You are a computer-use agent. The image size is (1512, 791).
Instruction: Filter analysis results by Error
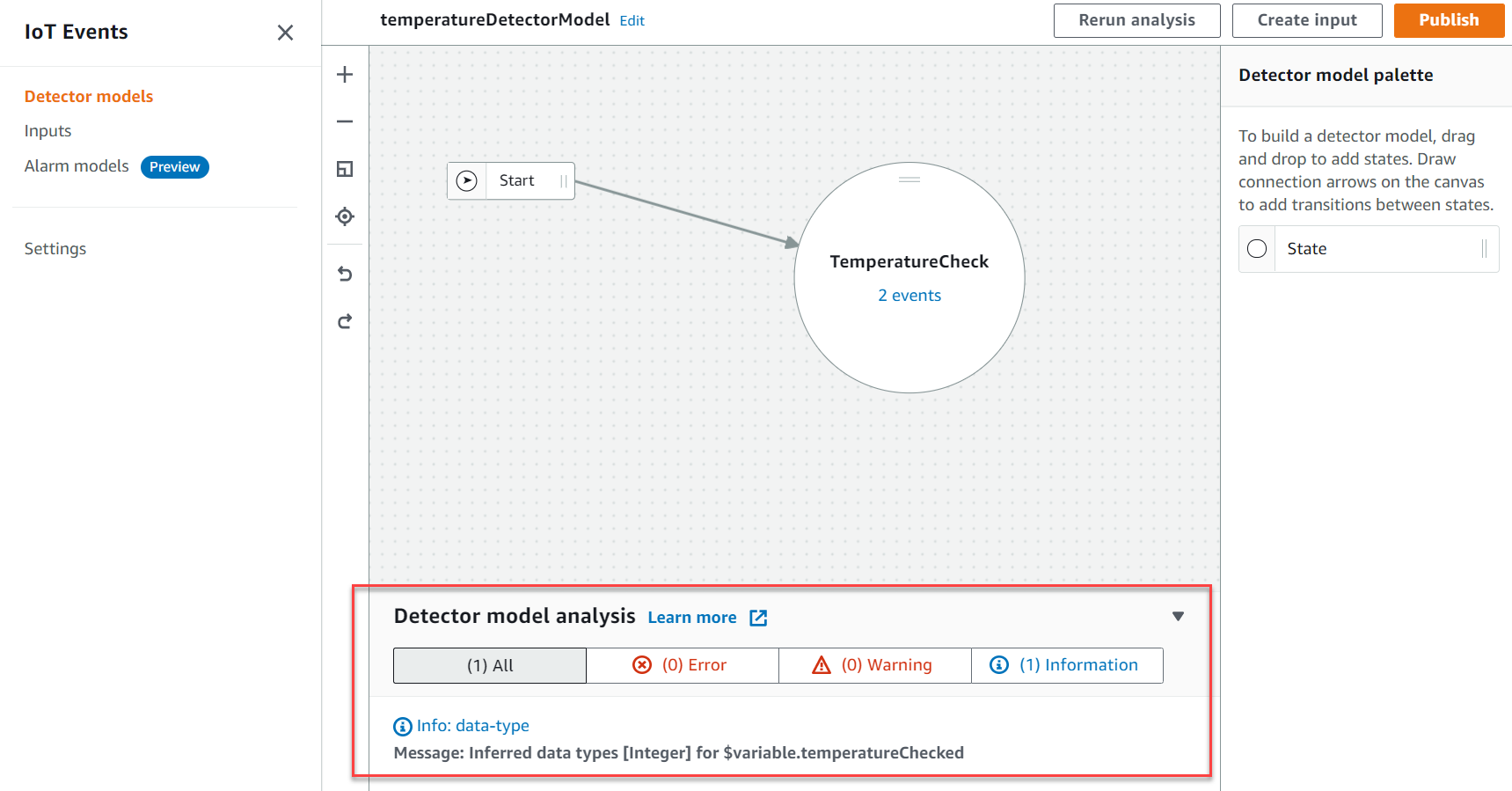(x=682, y=665)
